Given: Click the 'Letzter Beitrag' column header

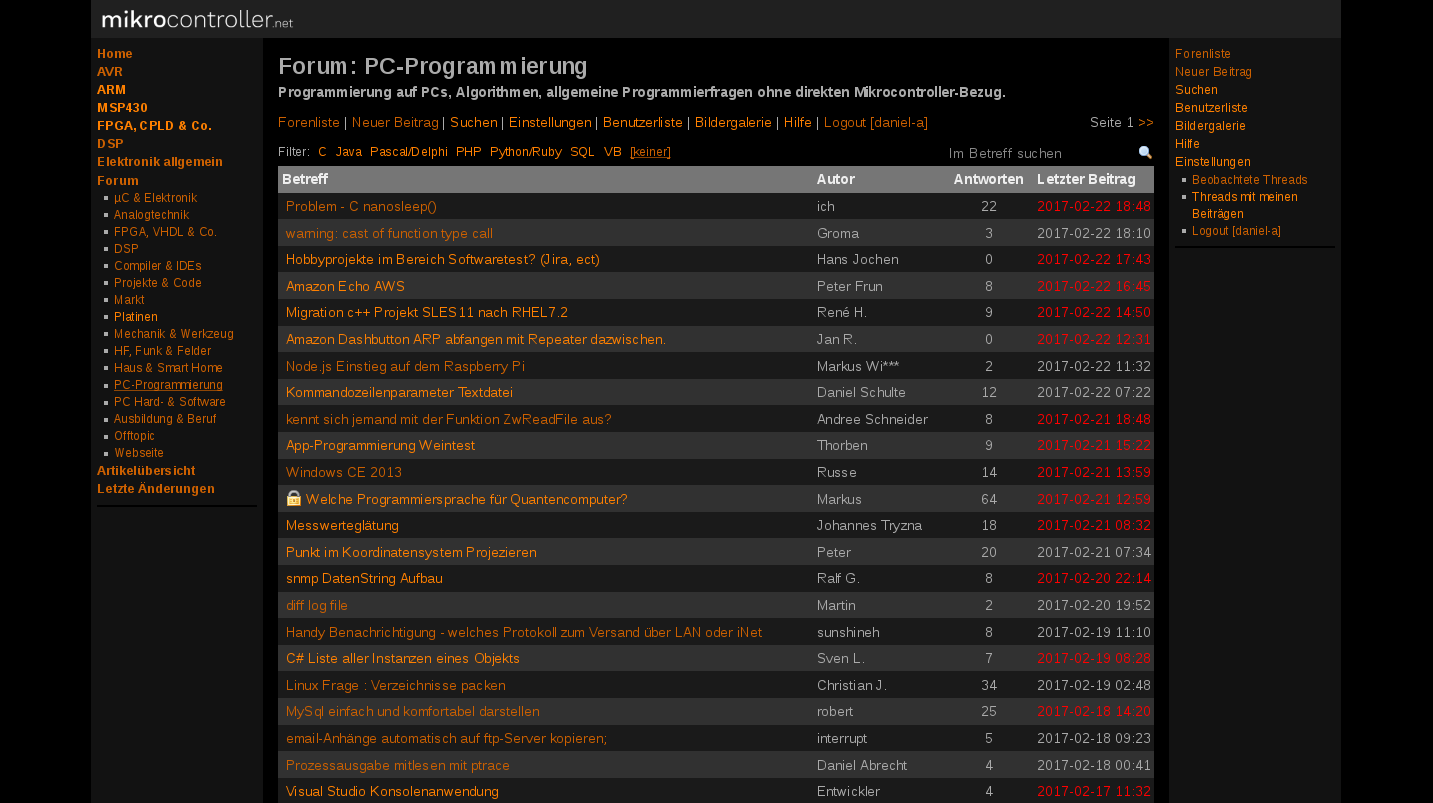Looking at the screenshot, I should point(1086,179).
